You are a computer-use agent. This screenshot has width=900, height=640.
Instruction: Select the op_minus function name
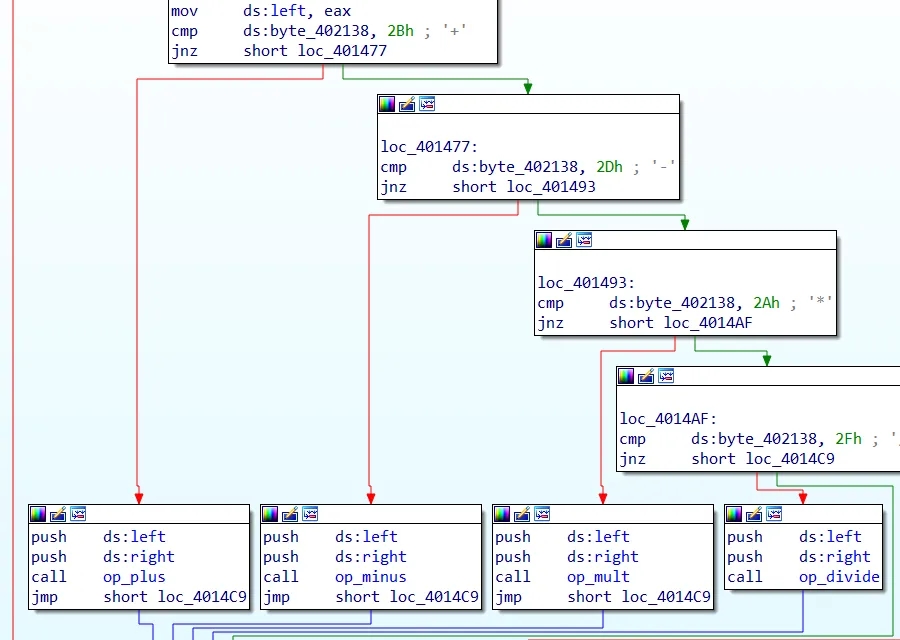(370, 577)
